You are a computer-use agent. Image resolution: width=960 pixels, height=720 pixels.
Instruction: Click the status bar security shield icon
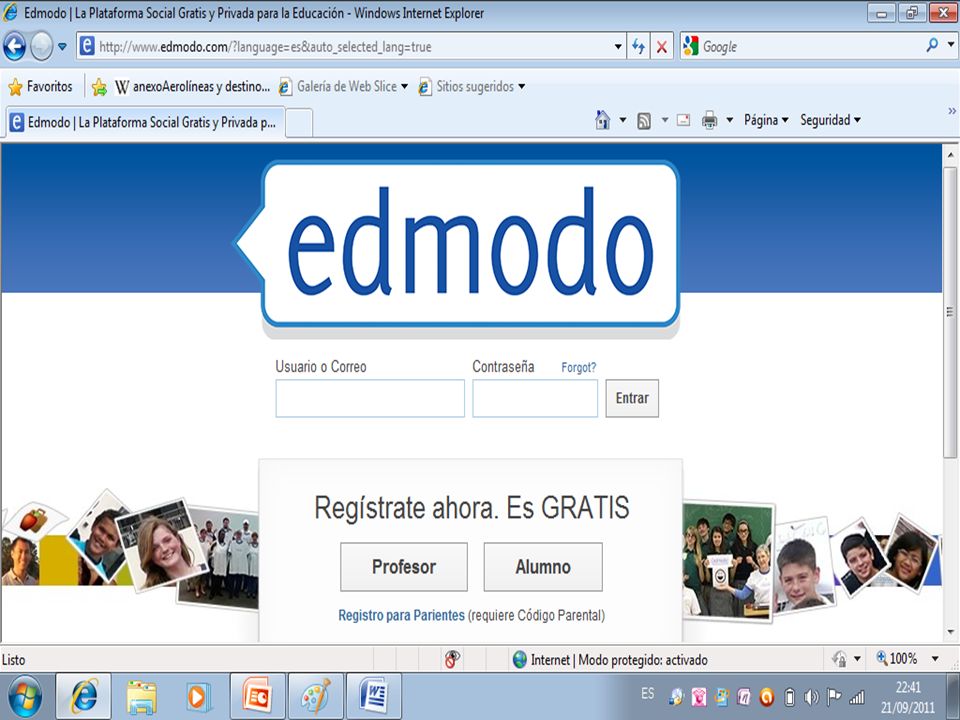(x=839, y=659)
